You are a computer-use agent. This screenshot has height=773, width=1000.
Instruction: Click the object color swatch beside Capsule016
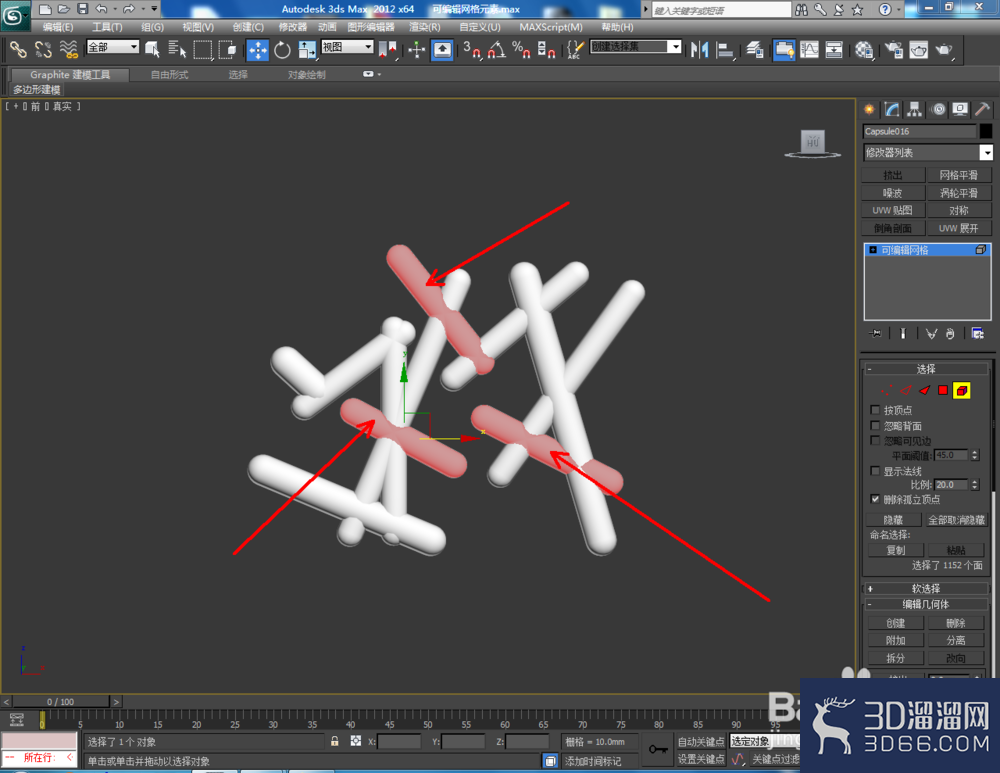click(x=986, y=131)
